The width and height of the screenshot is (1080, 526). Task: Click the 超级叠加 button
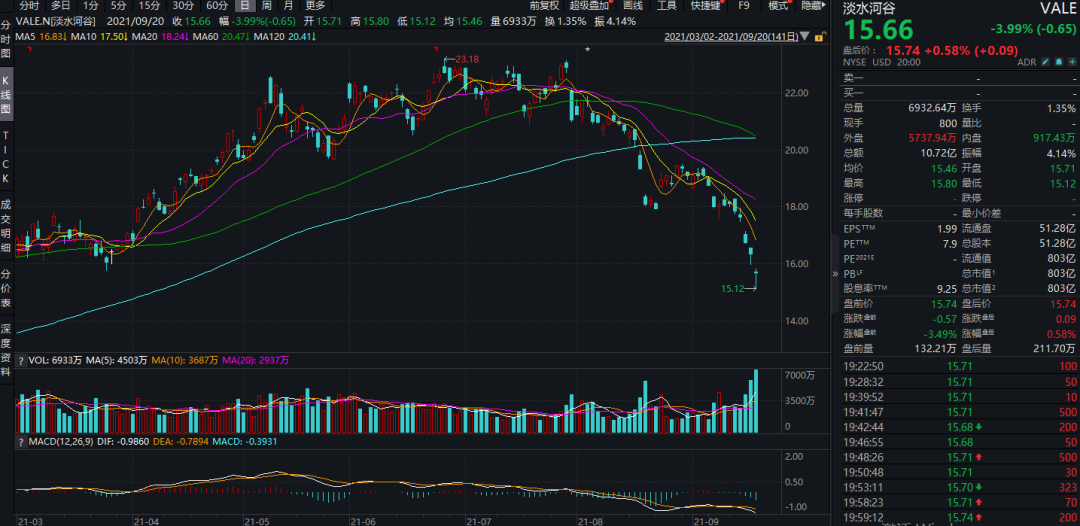(x=589, y=6)
